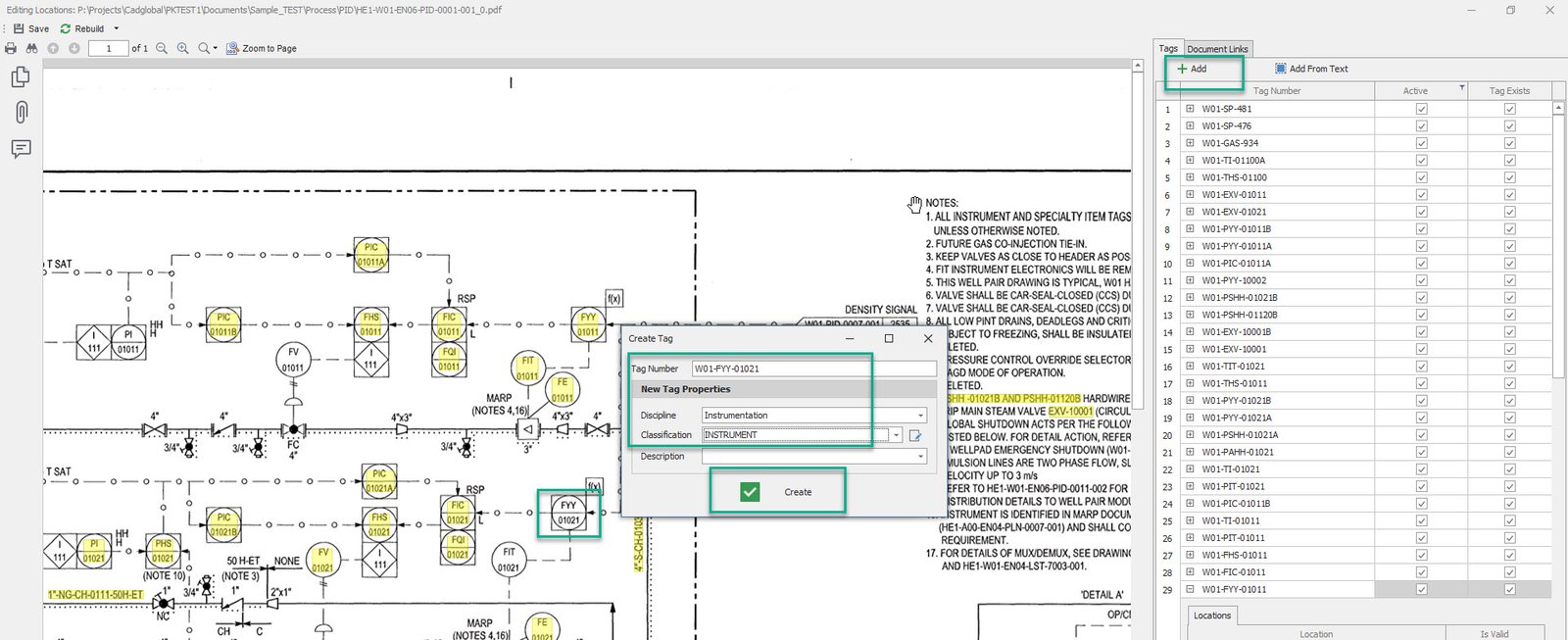Select the Locations tab
The image size is (1568, 640).
coord(1211,615)
